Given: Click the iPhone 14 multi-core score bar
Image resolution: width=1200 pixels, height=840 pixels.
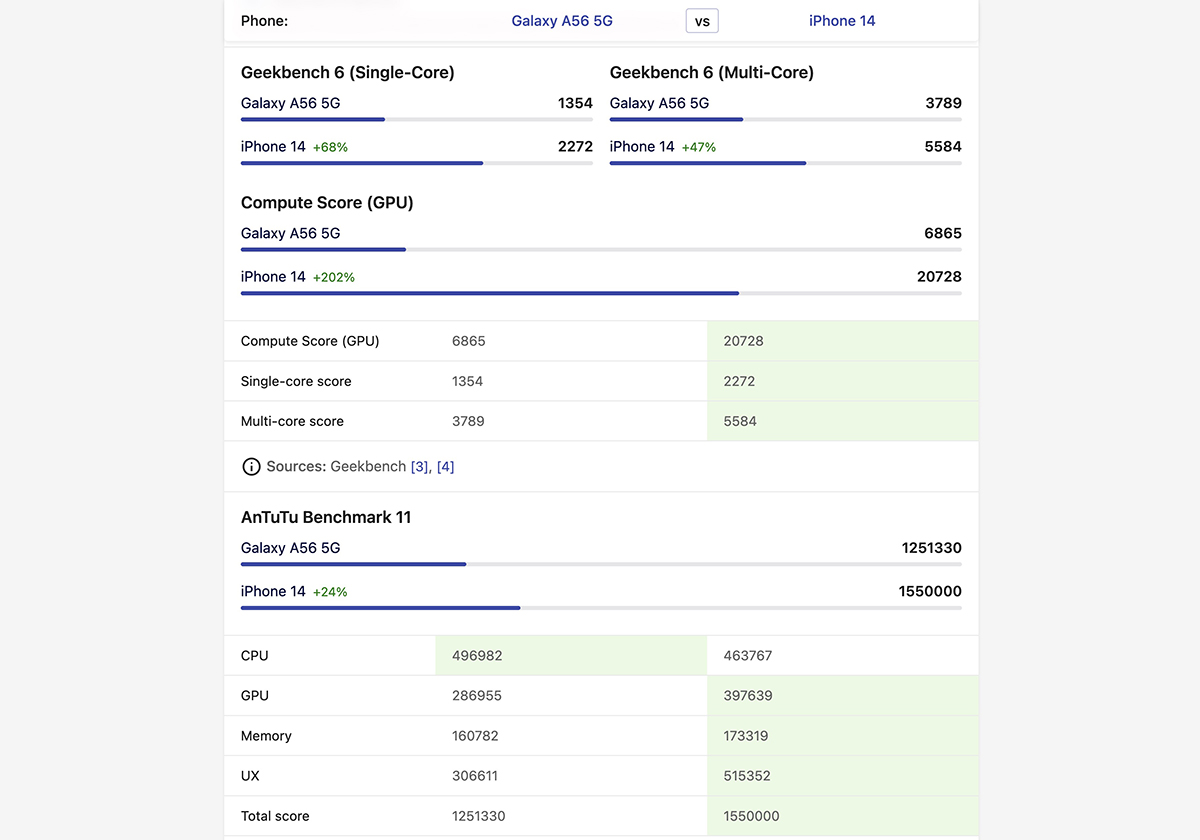Looking at the screenshot, I should [786, 163].
